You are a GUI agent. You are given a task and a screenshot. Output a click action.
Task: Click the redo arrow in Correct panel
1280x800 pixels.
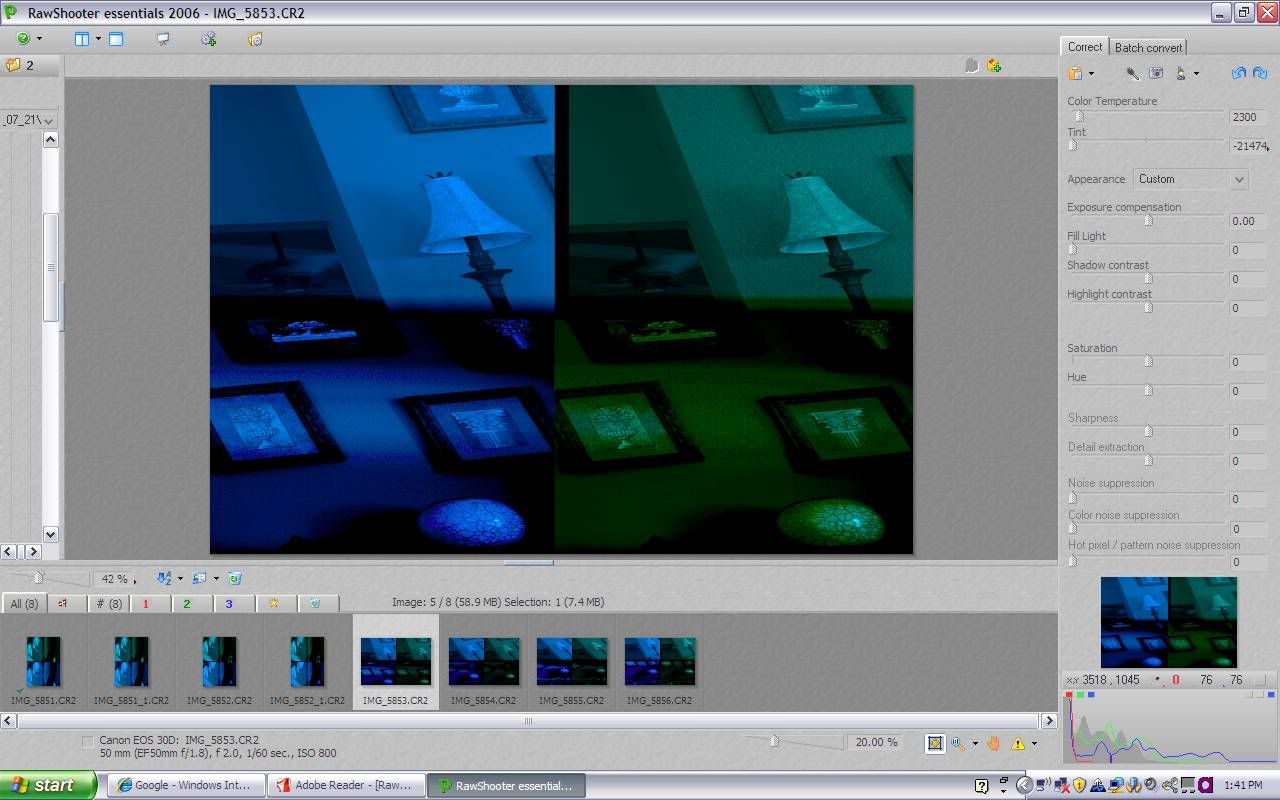1260,73
